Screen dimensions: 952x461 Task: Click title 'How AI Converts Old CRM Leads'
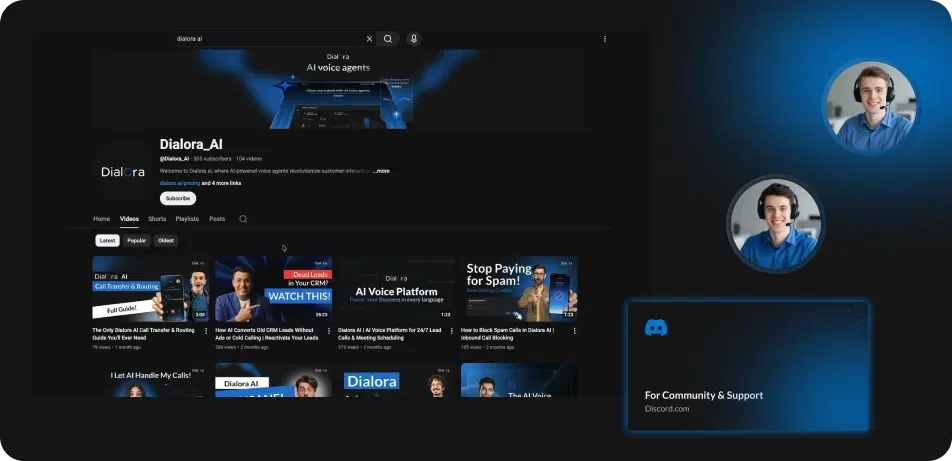coord(267,334)
